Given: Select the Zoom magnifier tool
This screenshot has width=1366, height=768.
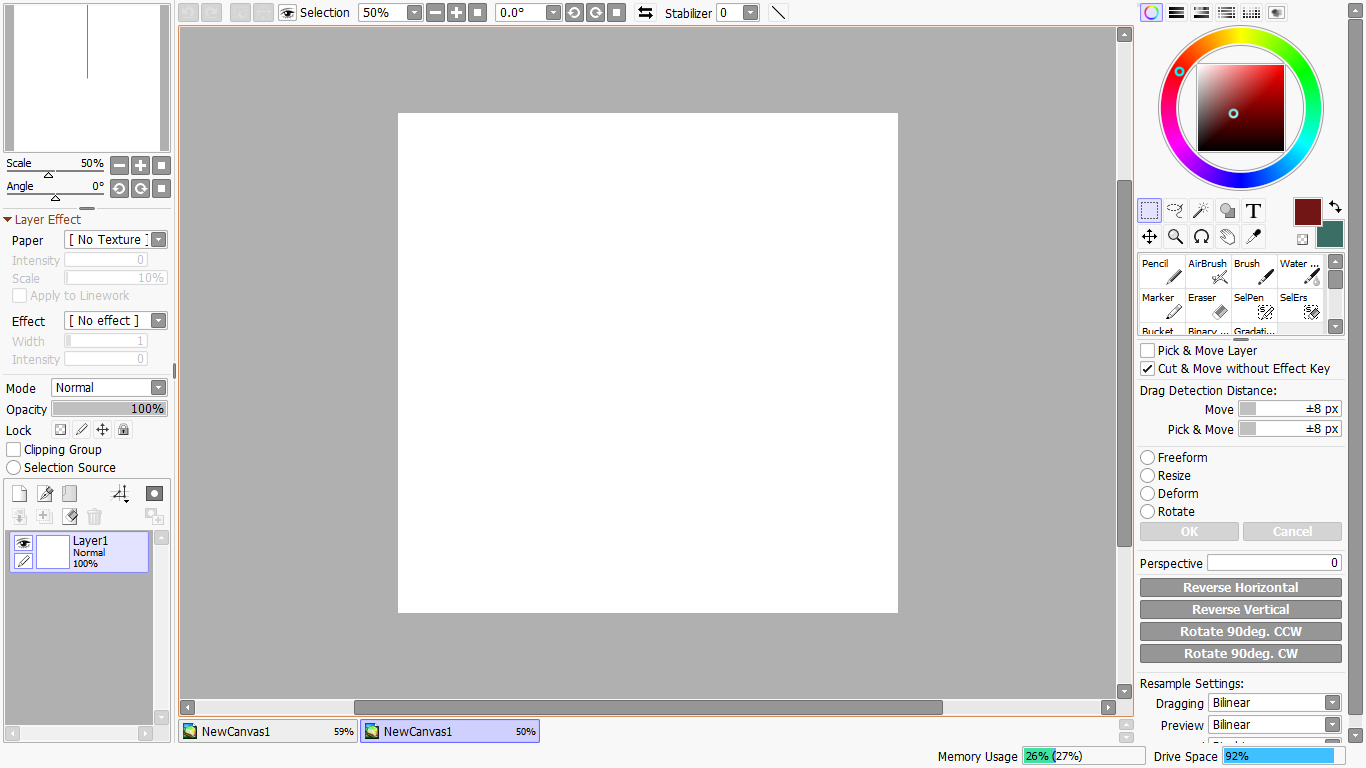Looking at the screenshot, I should click(x=1175, y=237).
